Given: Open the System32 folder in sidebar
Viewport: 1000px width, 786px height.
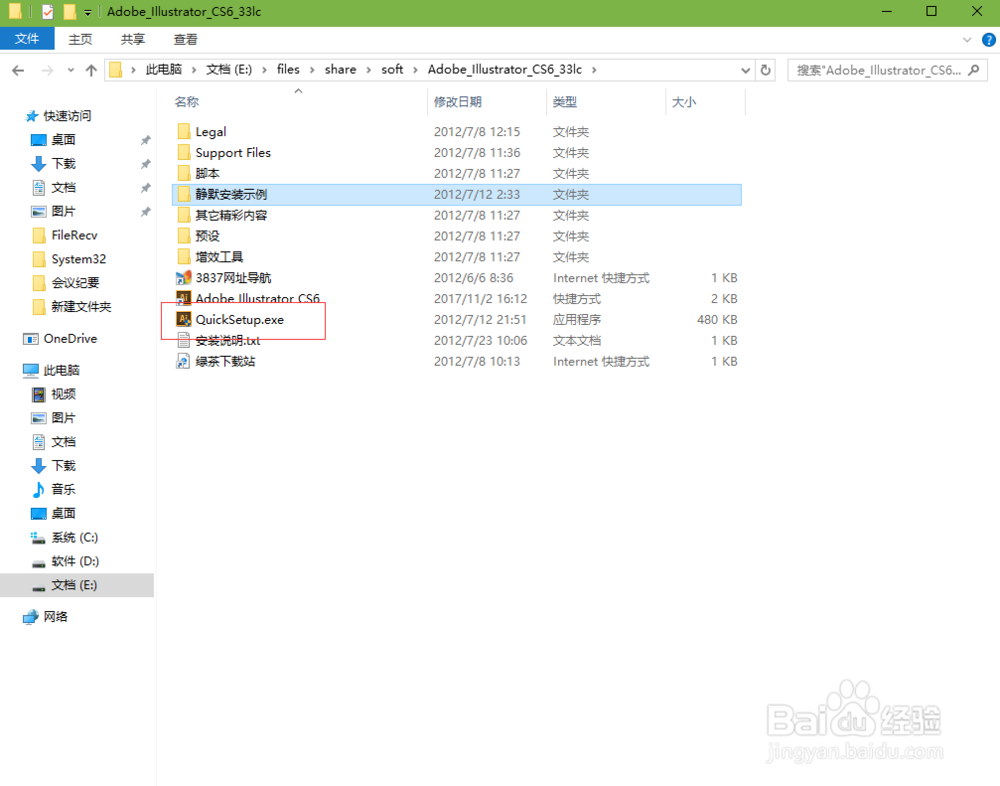Looking at the screenshot, I should (78, 259).
